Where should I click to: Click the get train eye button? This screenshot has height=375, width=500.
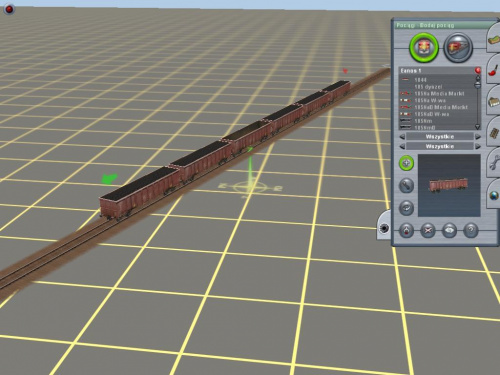[449, 230]
